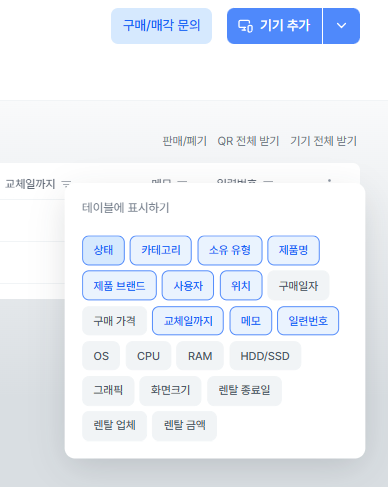Expand the 기기 추가 dropdown arrow

(x=341, y=26)
